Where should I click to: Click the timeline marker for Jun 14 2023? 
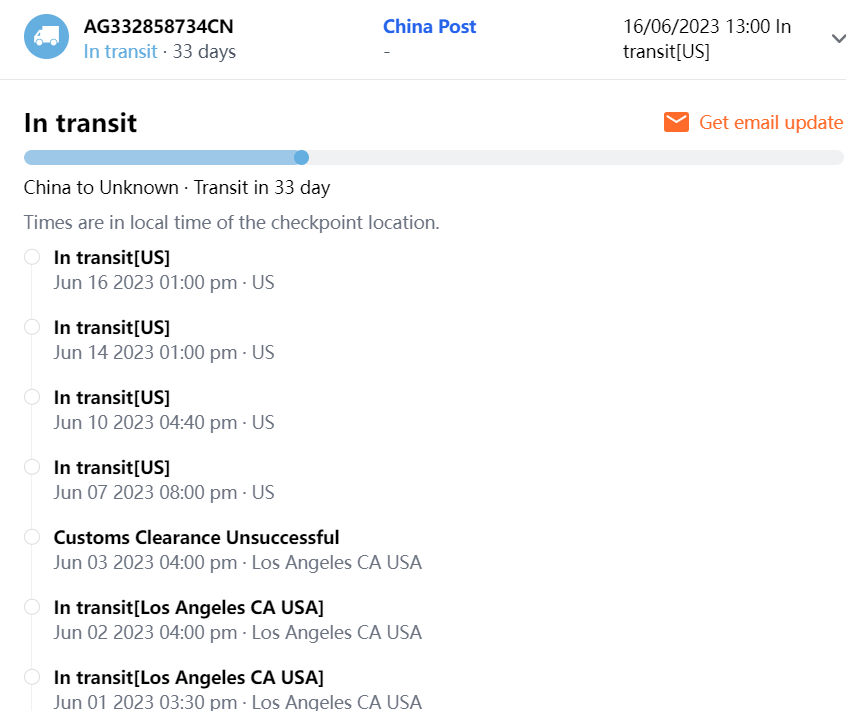[32, 327]
